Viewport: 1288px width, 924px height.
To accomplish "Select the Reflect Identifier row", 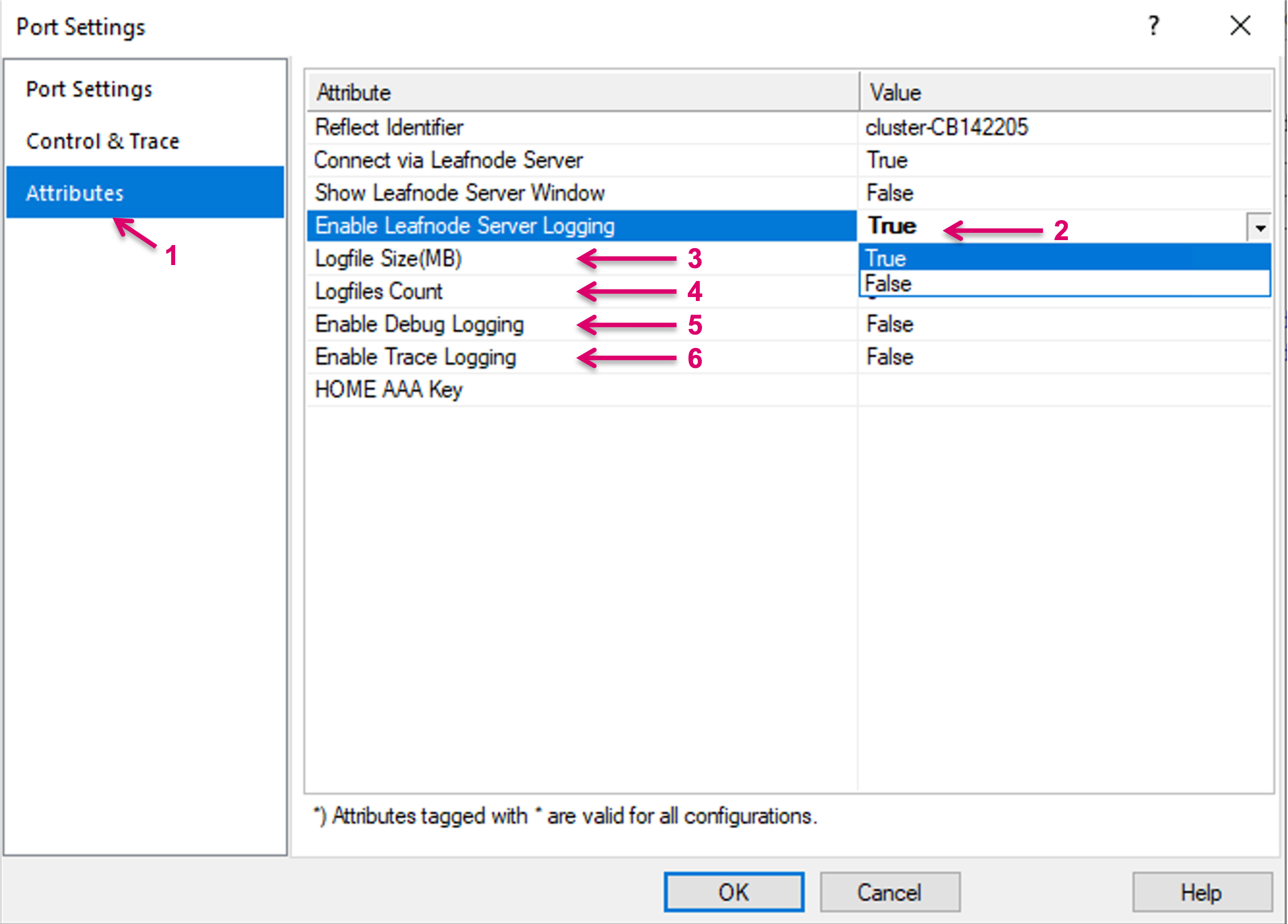I will point(389,127).
